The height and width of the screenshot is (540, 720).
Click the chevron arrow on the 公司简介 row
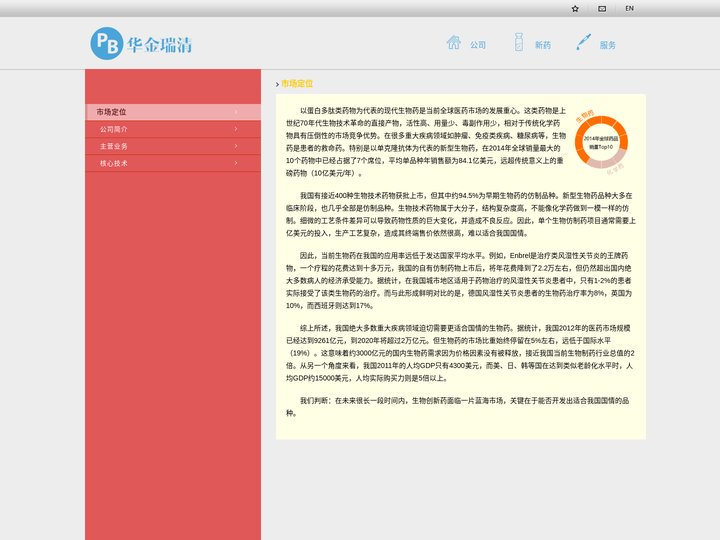pyautogui.click(x=236, y=129)
